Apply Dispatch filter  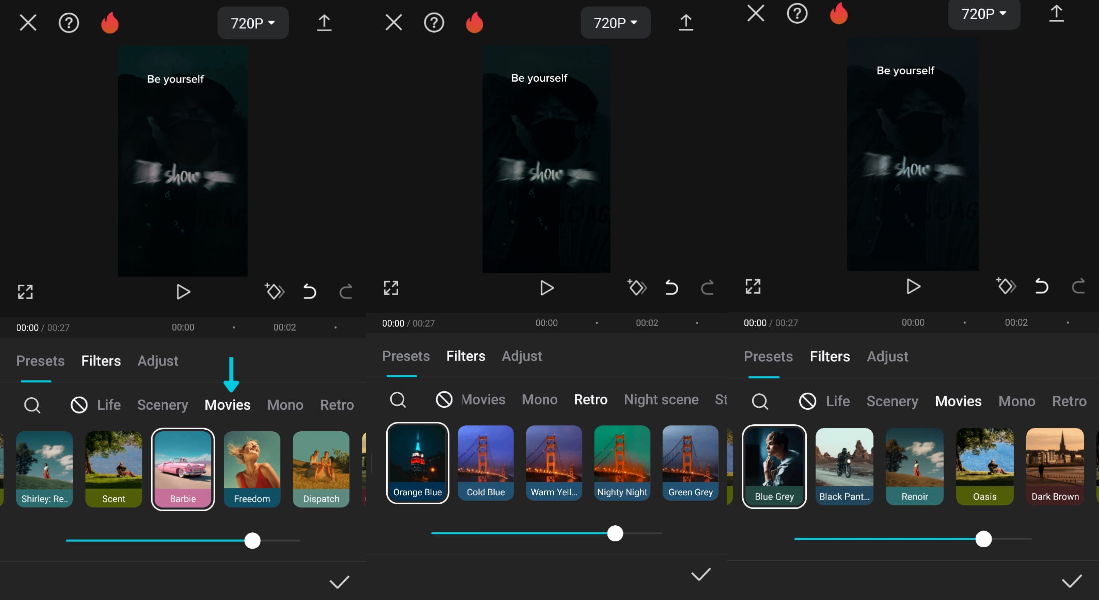(x=321, y=469)
